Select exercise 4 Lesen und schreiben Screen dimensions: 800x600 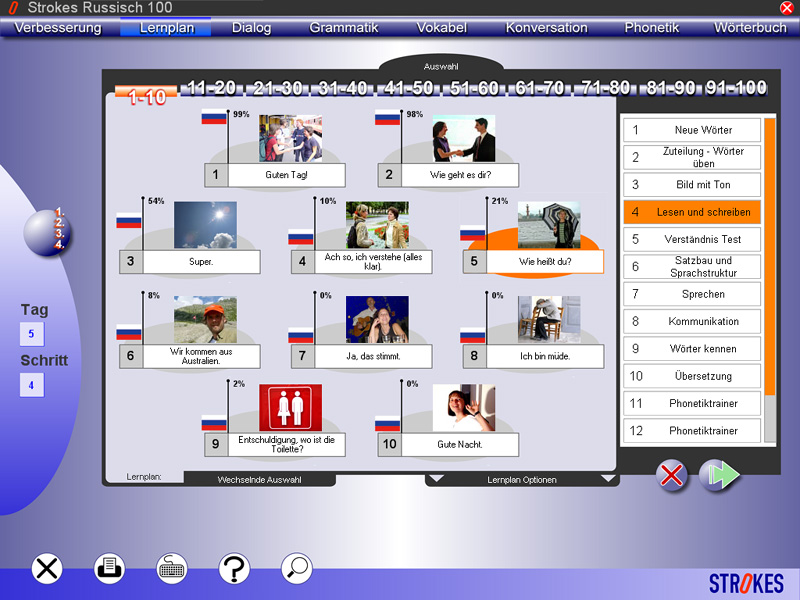click(692, 212)
